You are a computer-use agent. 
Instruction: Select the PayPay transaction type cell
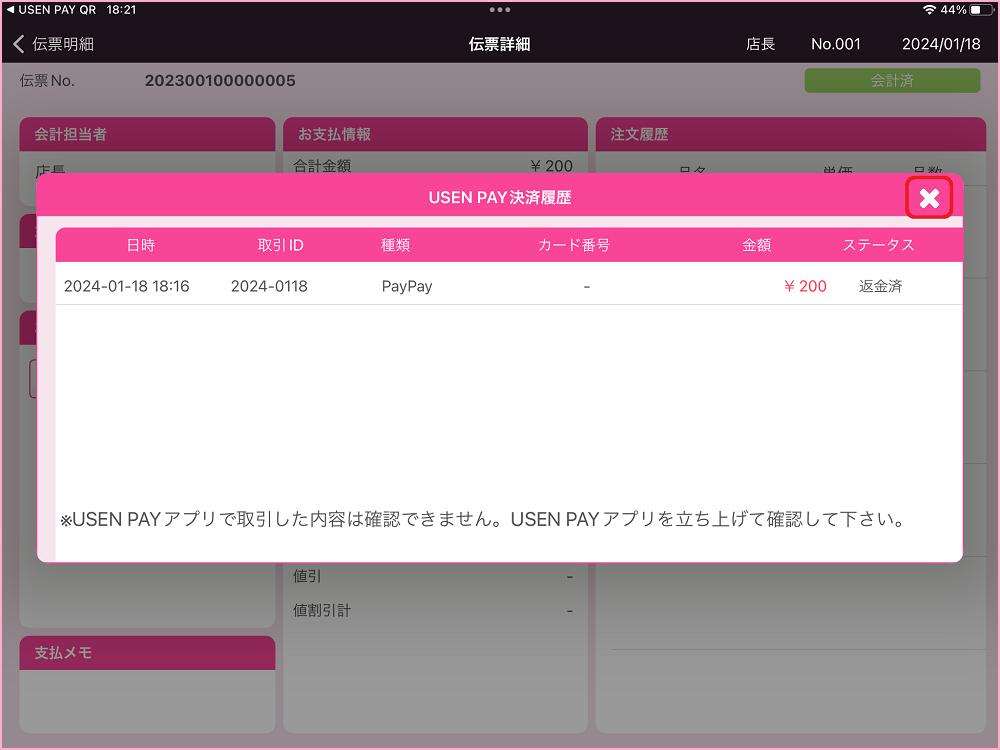click(407, 286)
